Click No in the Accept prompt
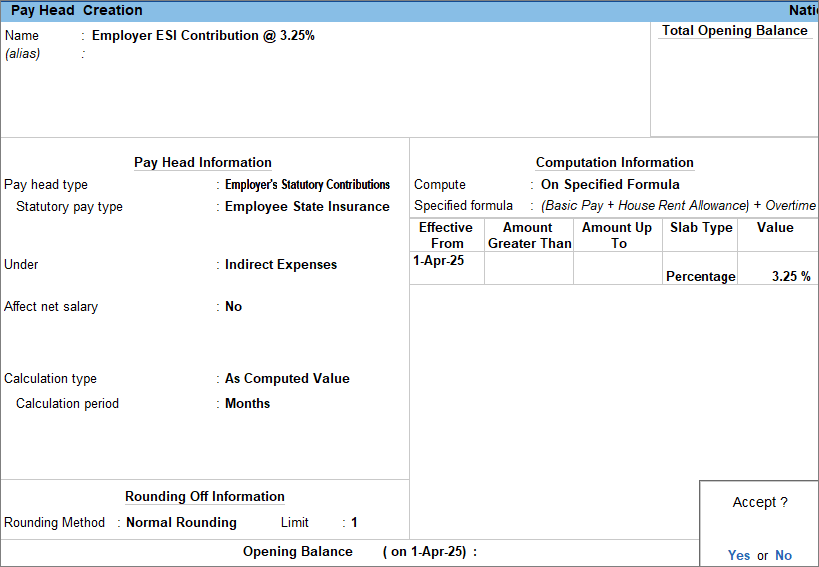819x567 pixels. click(x=783, y=555)
